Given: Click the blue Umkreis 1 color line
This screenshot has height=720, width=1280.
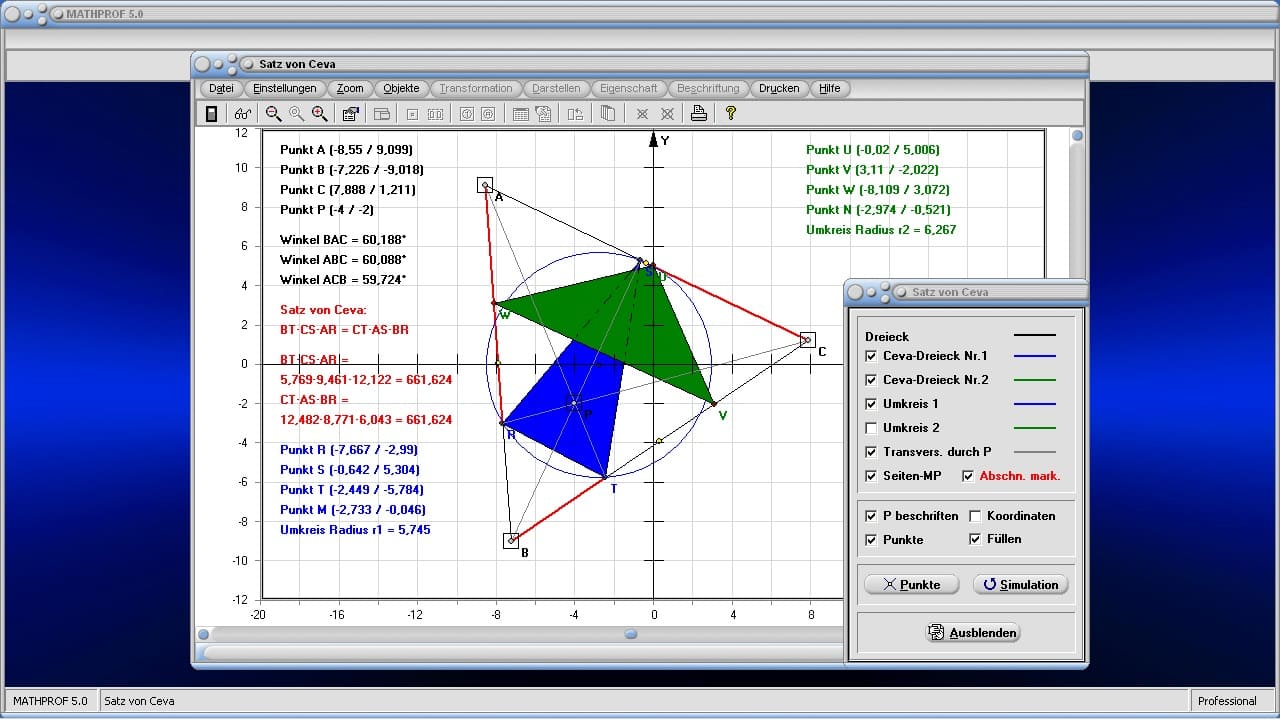Looking at the screenshot, I should click(1035, 404).
